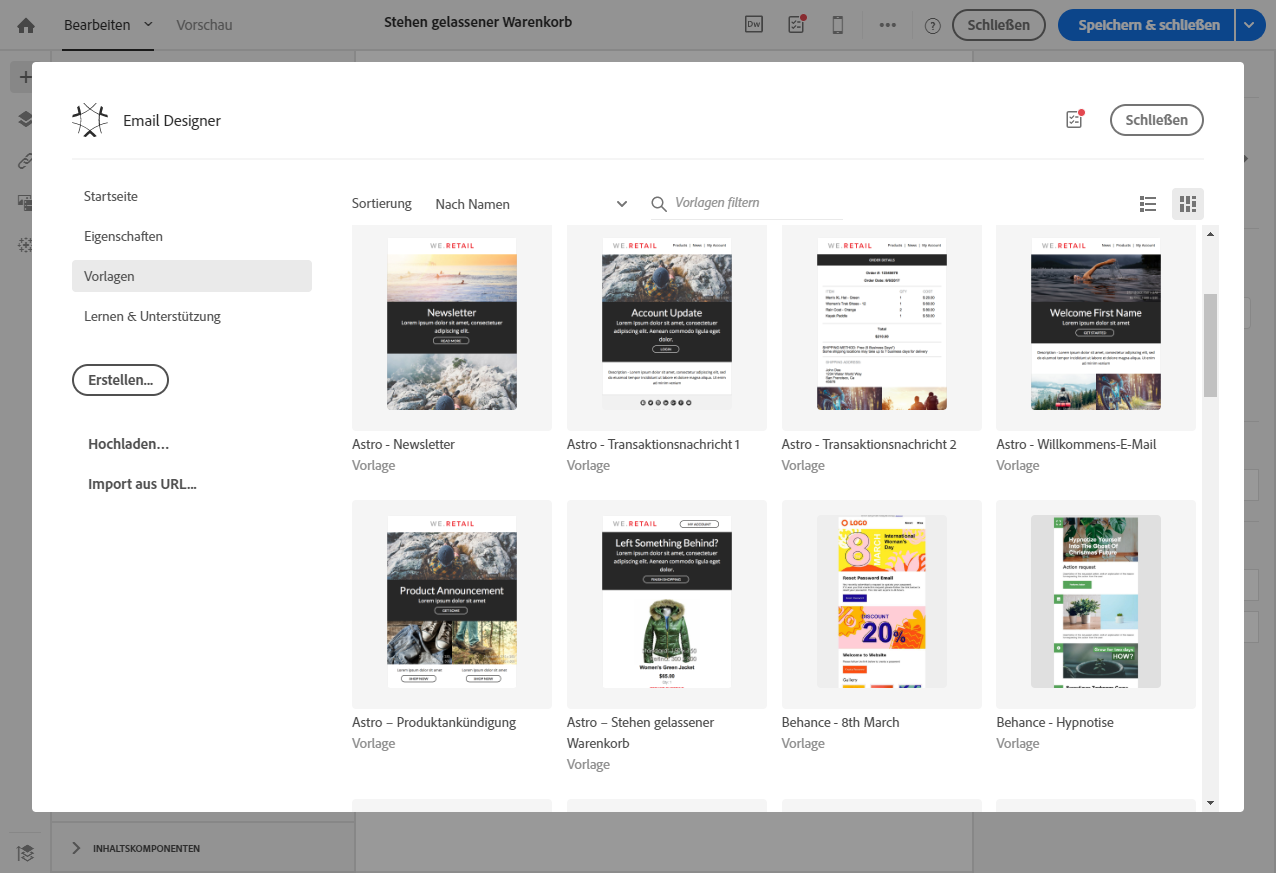This screenshot has width=1276, height=873.
Task: Switch to grid view
Action: coord(1188,204)
